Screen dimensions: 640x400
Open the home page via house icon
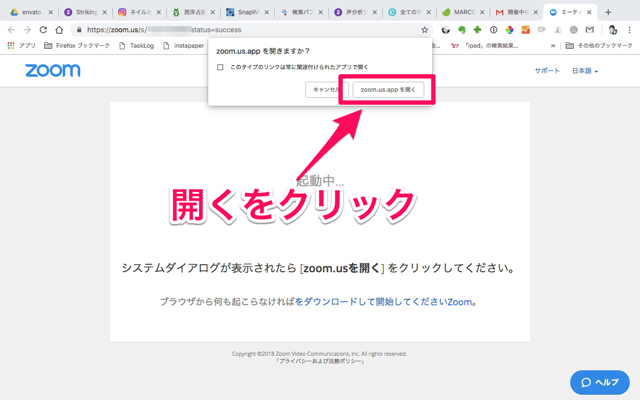click(x=59, y=30)
